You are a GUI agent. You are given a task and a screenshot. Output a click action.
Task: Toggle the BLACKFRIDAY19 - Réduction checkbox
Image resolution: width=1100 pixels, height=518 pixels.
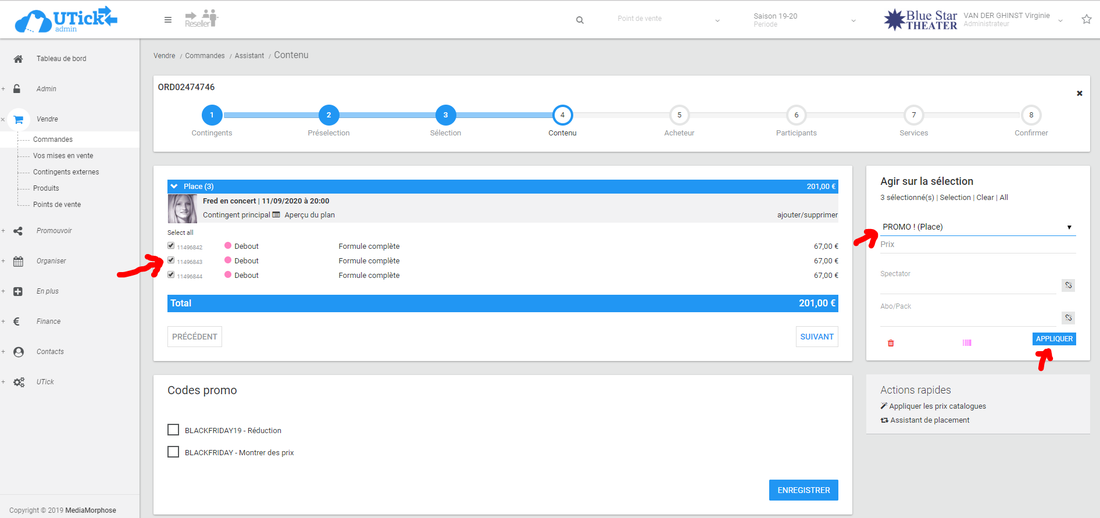(x=173, y=430)
